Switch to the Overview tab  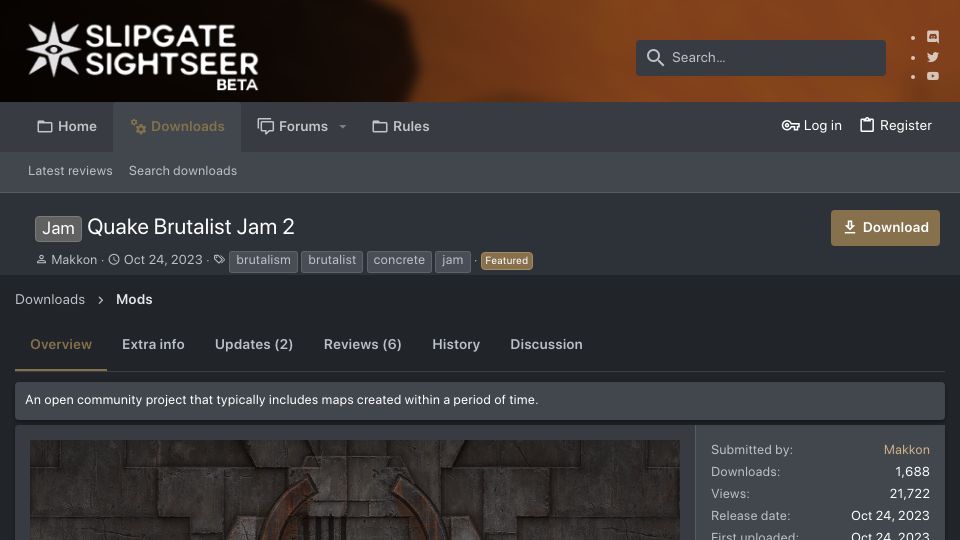(61, 345)
